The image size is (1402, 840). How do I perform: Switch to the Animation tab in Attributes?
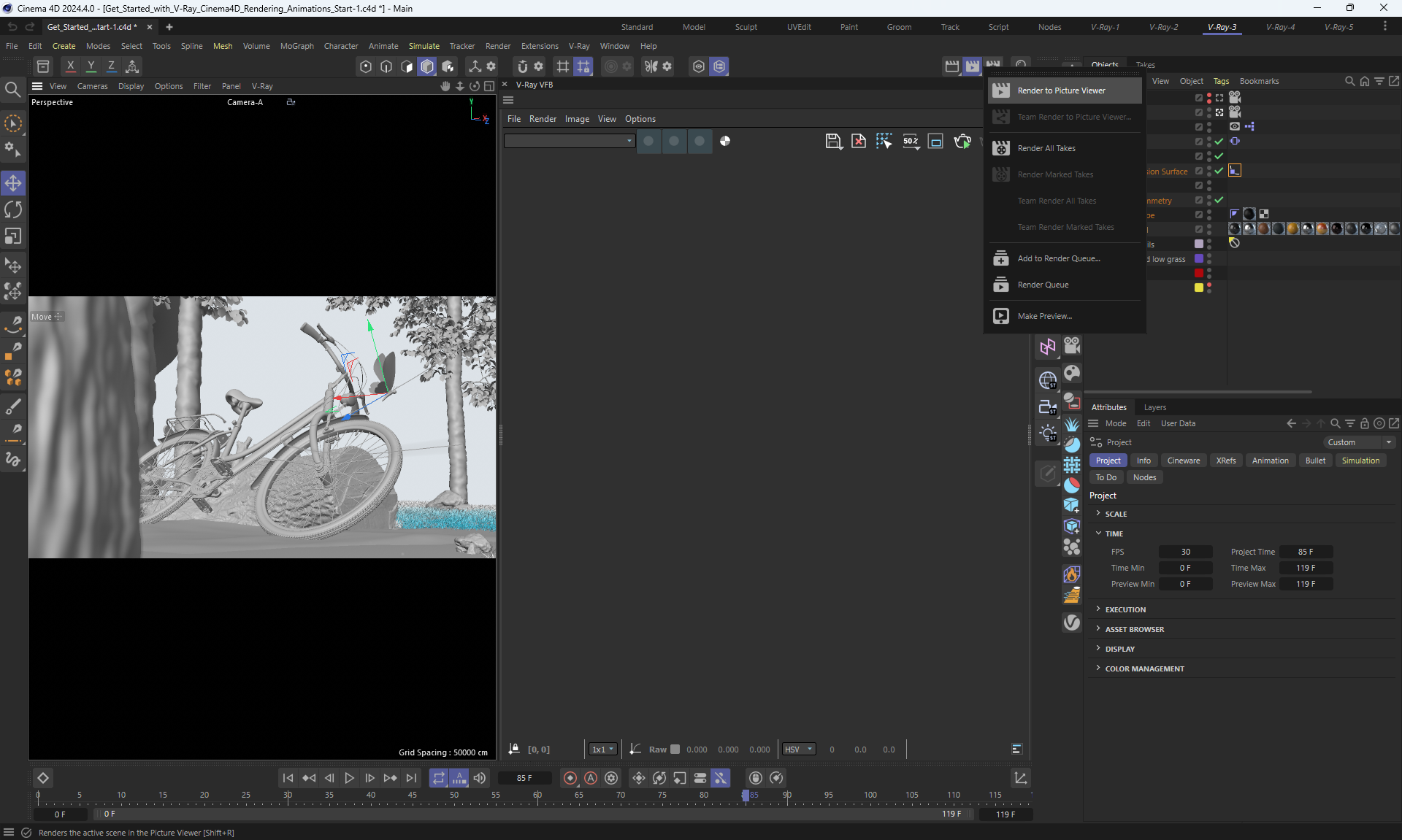point(1270,461)
